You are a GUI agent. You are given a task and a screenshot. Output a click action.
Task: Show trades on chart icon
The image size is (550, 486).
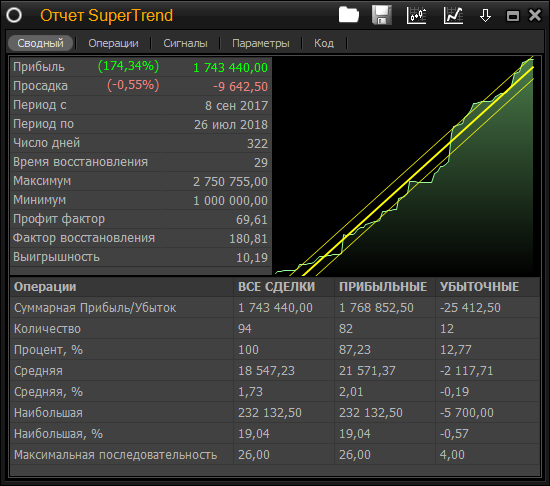pos(416,15)
